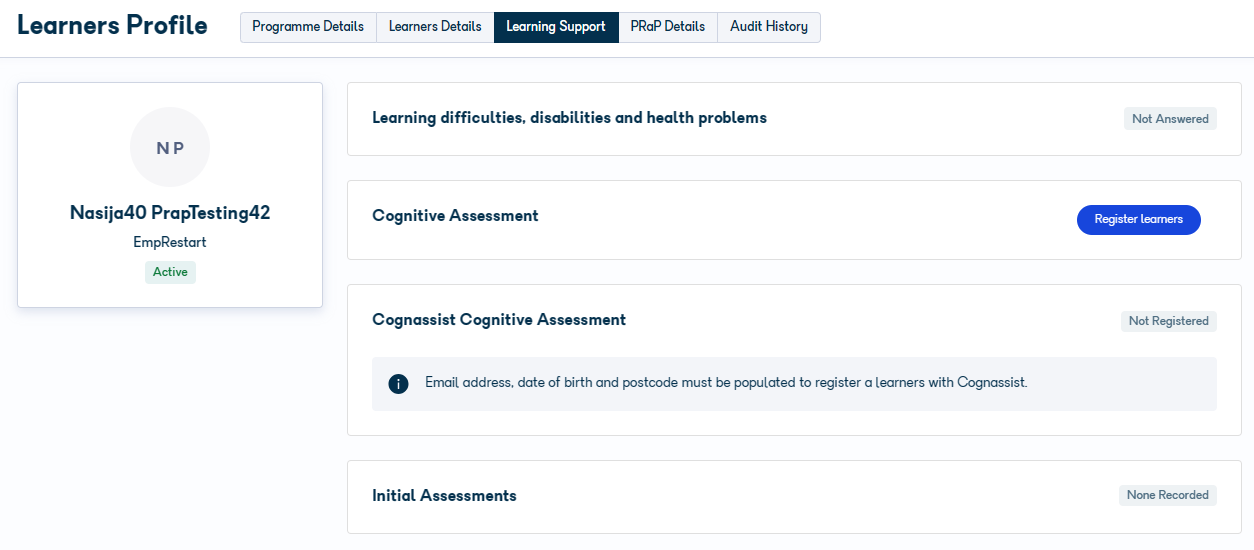Screen dimensions: 1254x550
Task: Click the EmpRestart programme text
Action: [170, 243]
